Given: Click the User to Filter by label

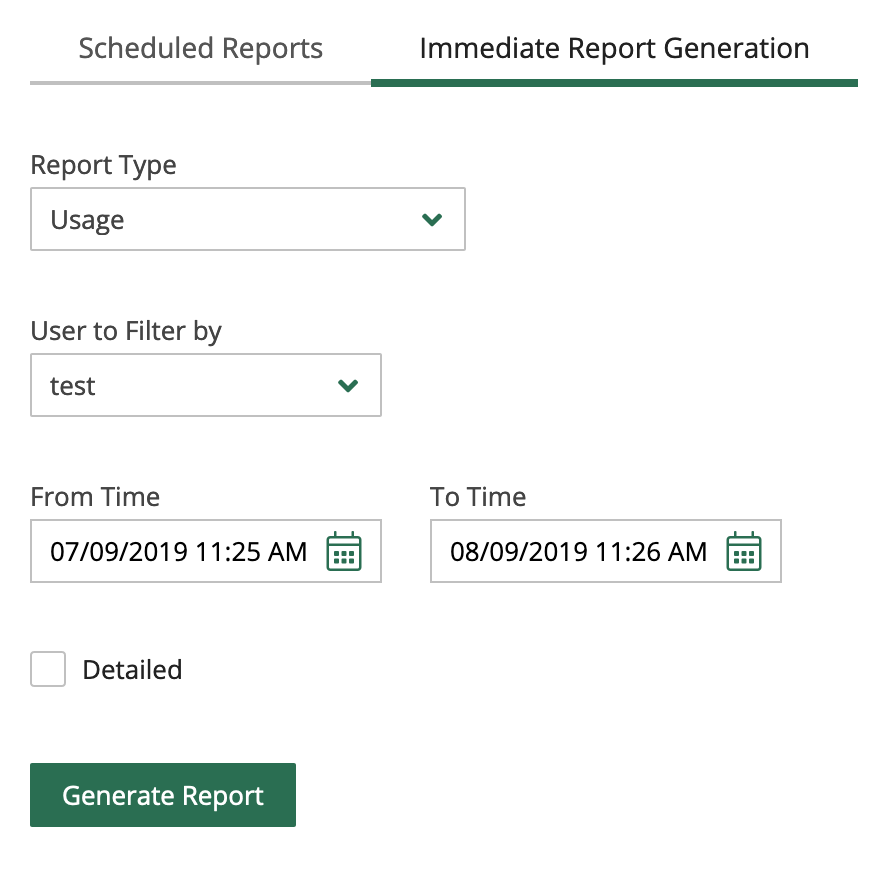Looking at the screenshot, I should coord(126,331).
